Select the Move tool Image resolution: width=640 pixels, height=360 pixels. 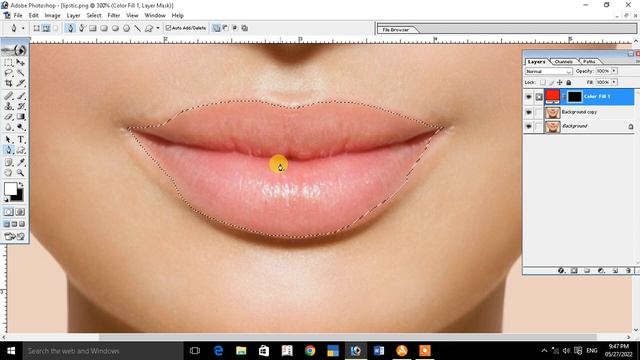coord(20,62)
